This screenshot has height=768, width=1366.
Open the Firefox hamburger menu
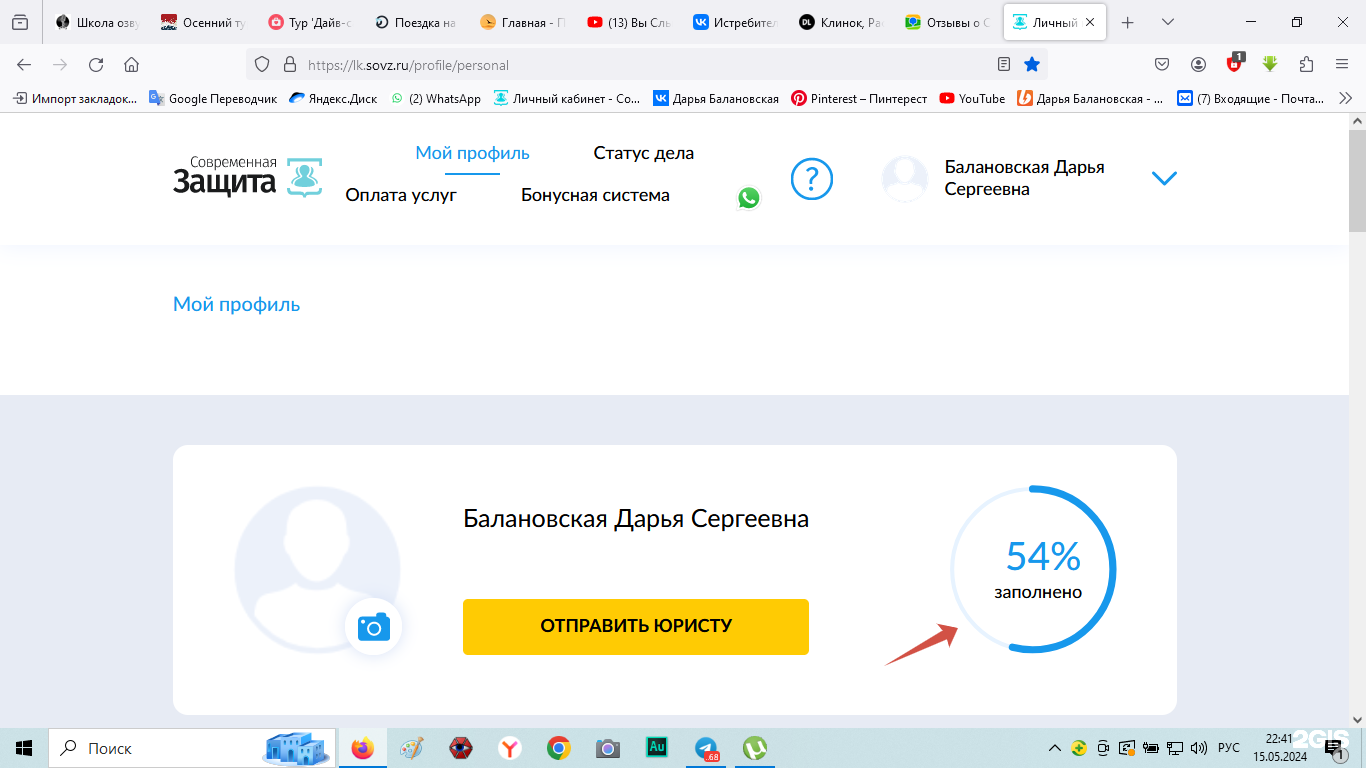[1342, 65]
